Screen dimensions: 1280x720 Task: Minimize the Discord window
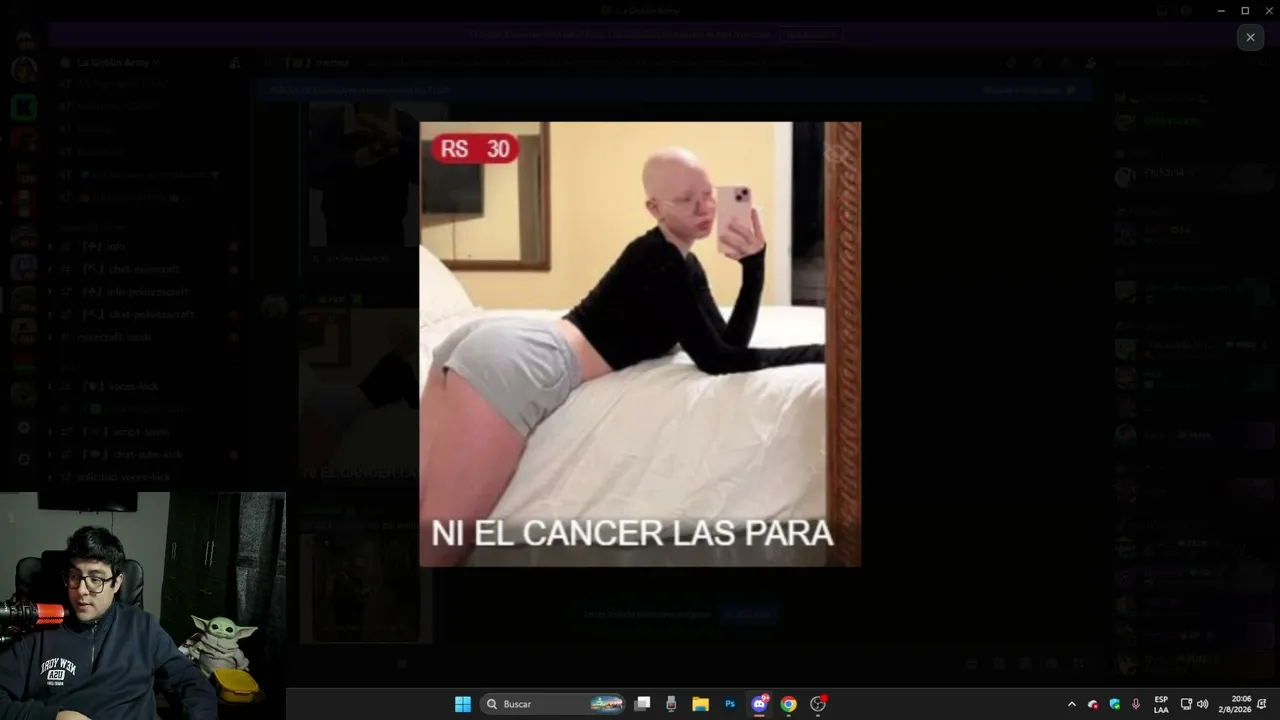click(x=1221, y=10)
